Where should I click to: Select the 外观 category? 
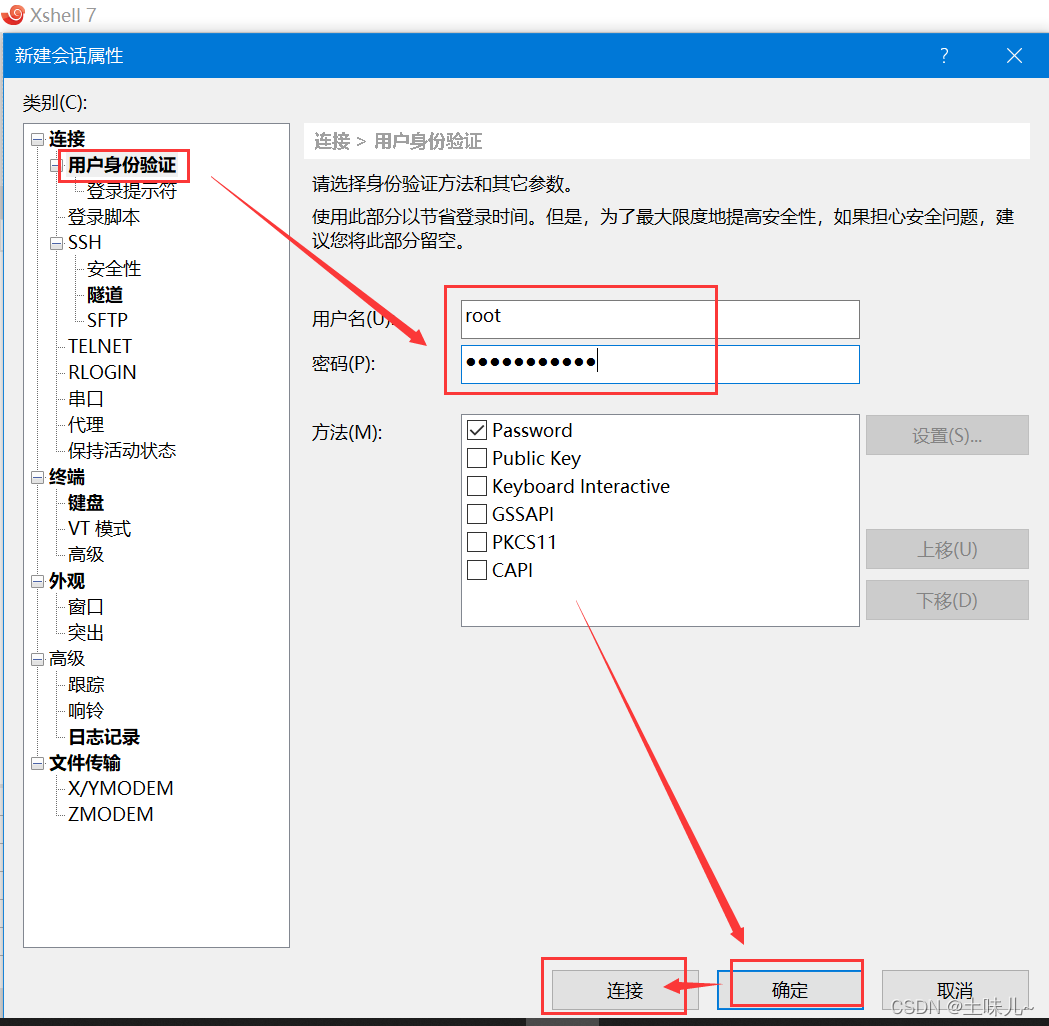pyautogui.click(x=67, y=581)
